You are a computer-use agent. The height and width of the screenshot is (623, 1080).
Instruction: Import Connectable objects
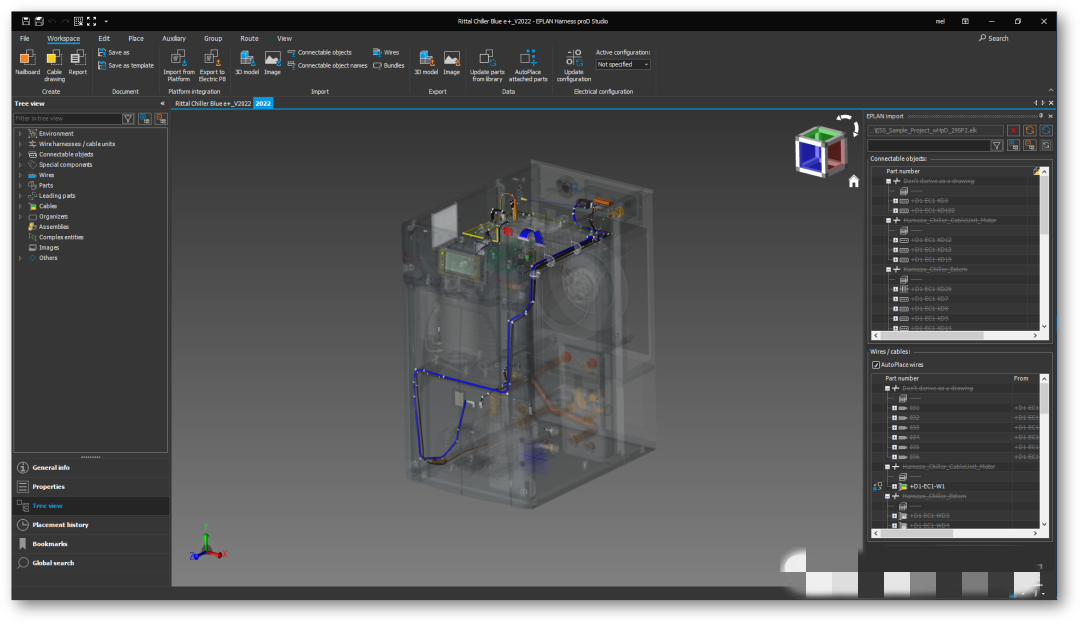pos(320,52)
